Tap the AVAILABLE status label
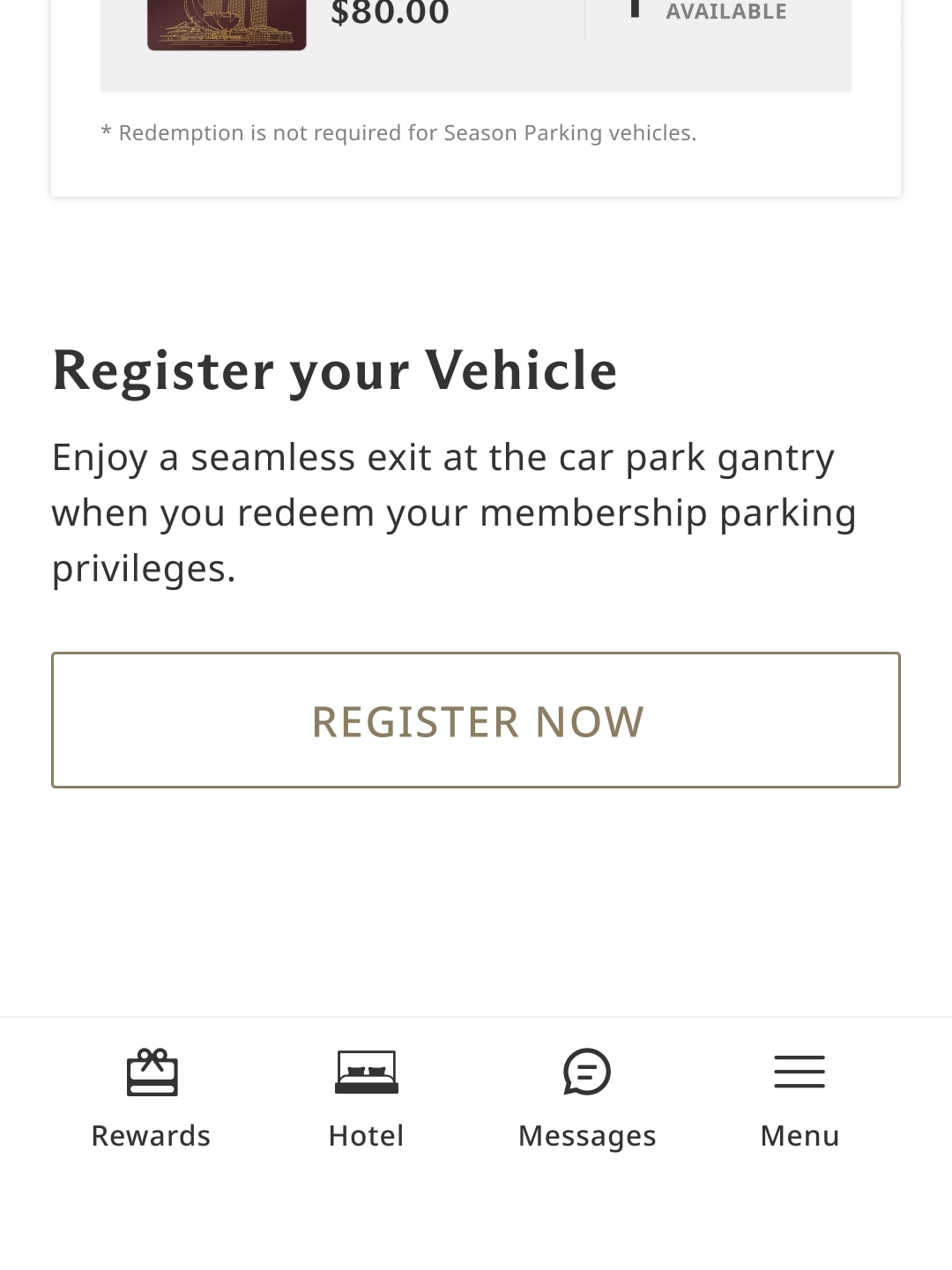 [x=725, y=11]
